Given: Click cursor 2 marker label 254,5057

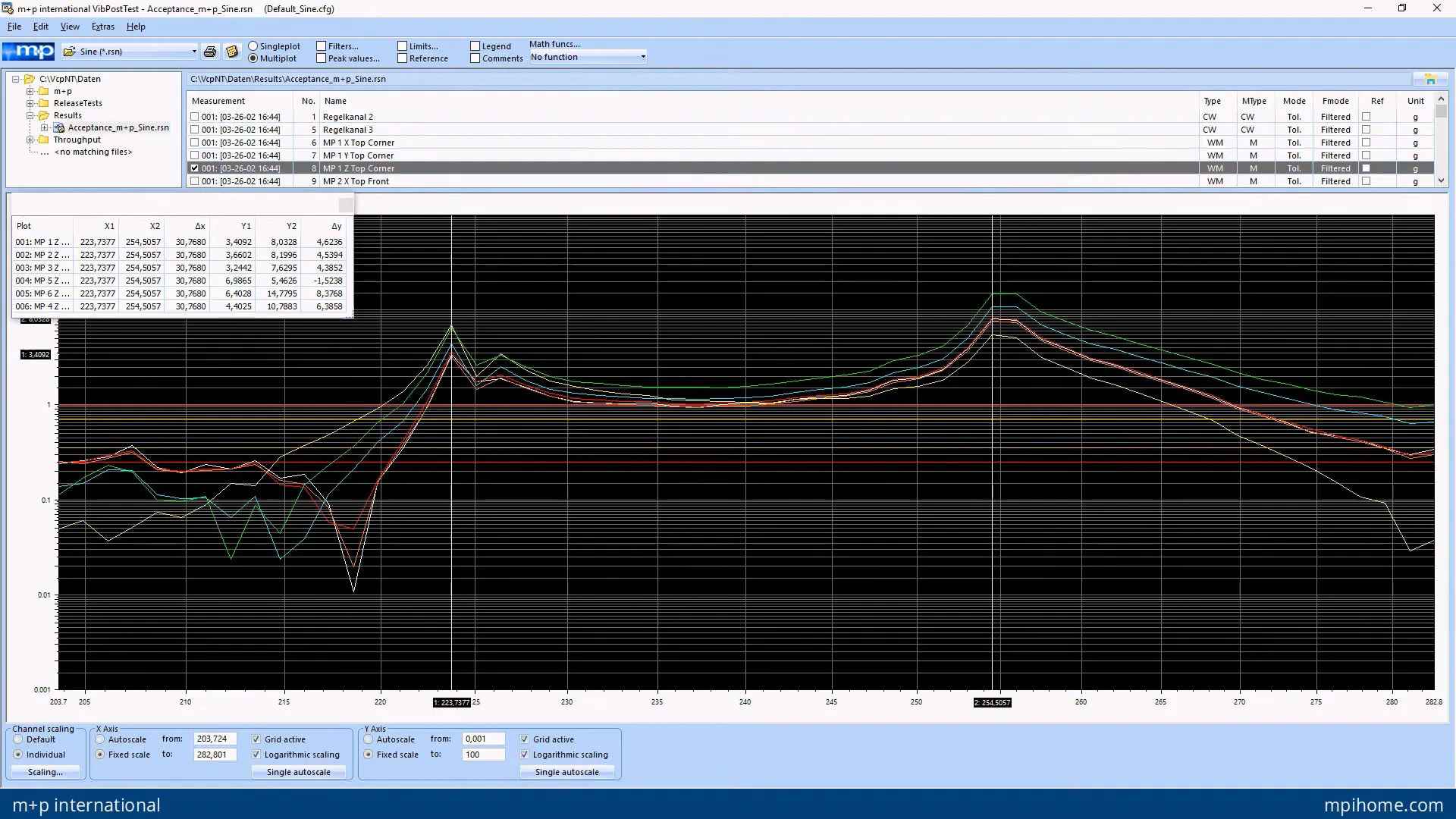Looking at the screenshot, I should tap(993, 703).
